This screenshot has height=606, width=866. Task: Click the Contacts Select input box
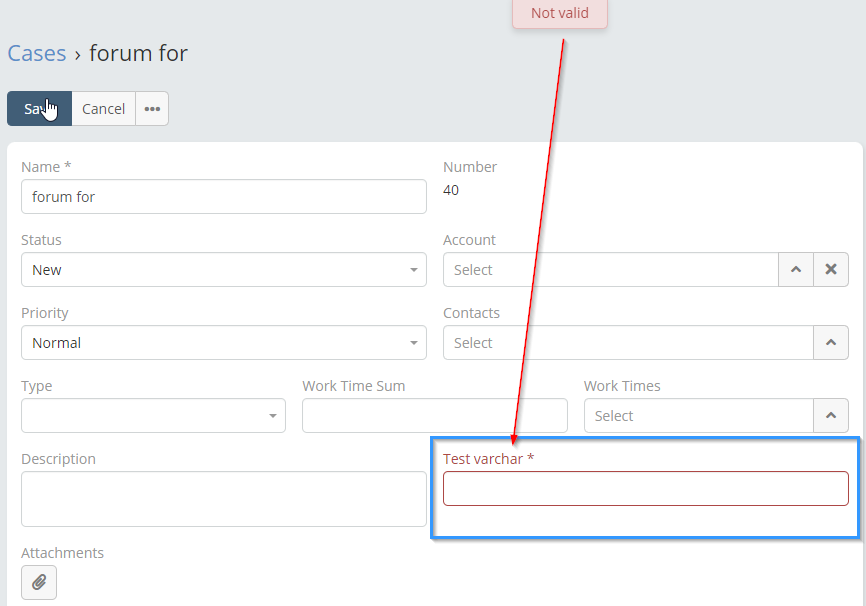[x=628, y=342]
